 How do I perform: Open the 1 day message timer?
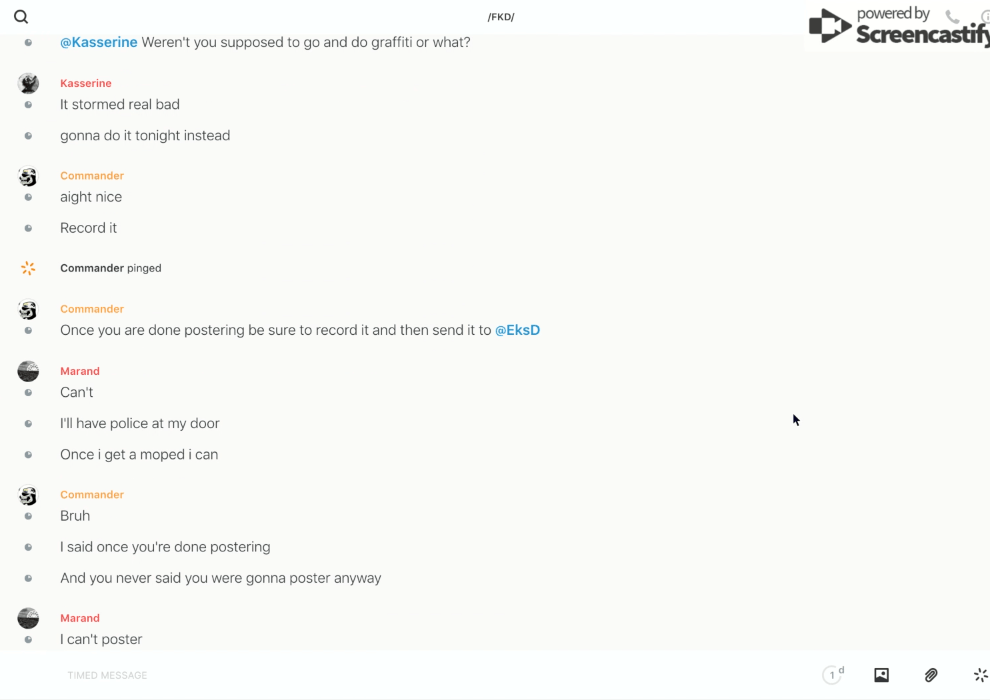point(833,675)
